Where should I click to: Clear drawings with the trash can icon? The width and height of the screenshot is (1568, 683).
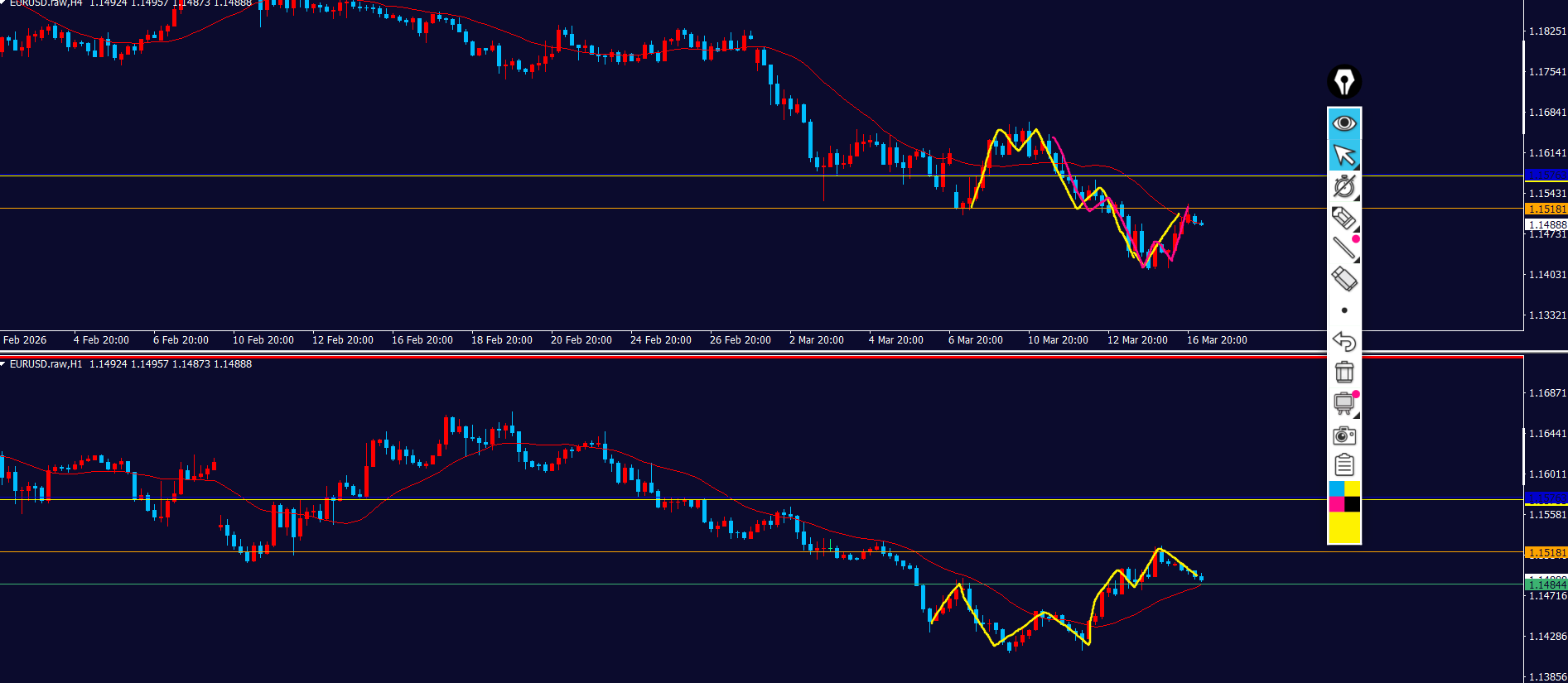pyautogui.click(x=1344, y=373)
